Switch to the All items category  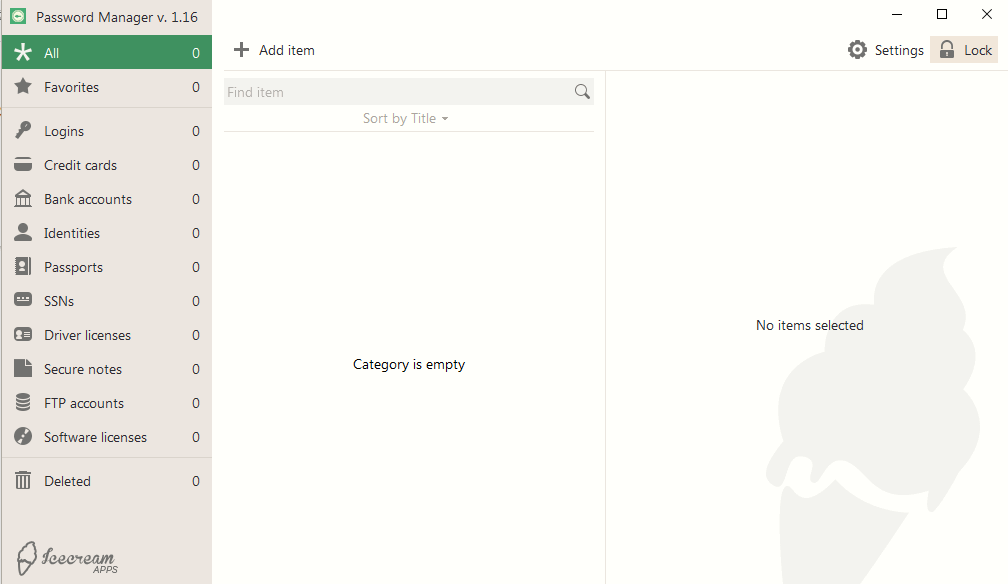click(x=52, y=53)
